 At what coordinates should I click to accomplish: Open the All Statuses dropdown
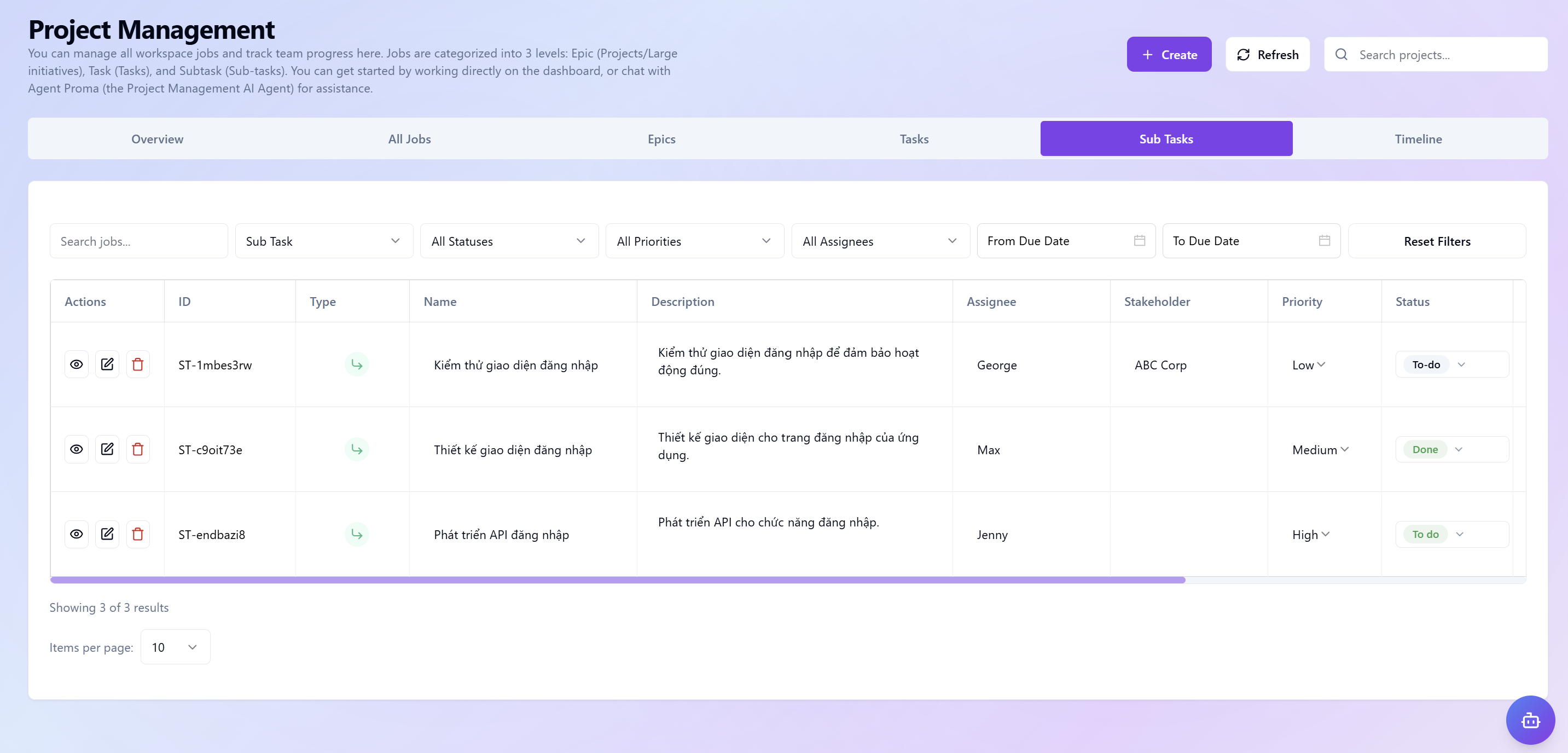(x=509, y=240)
